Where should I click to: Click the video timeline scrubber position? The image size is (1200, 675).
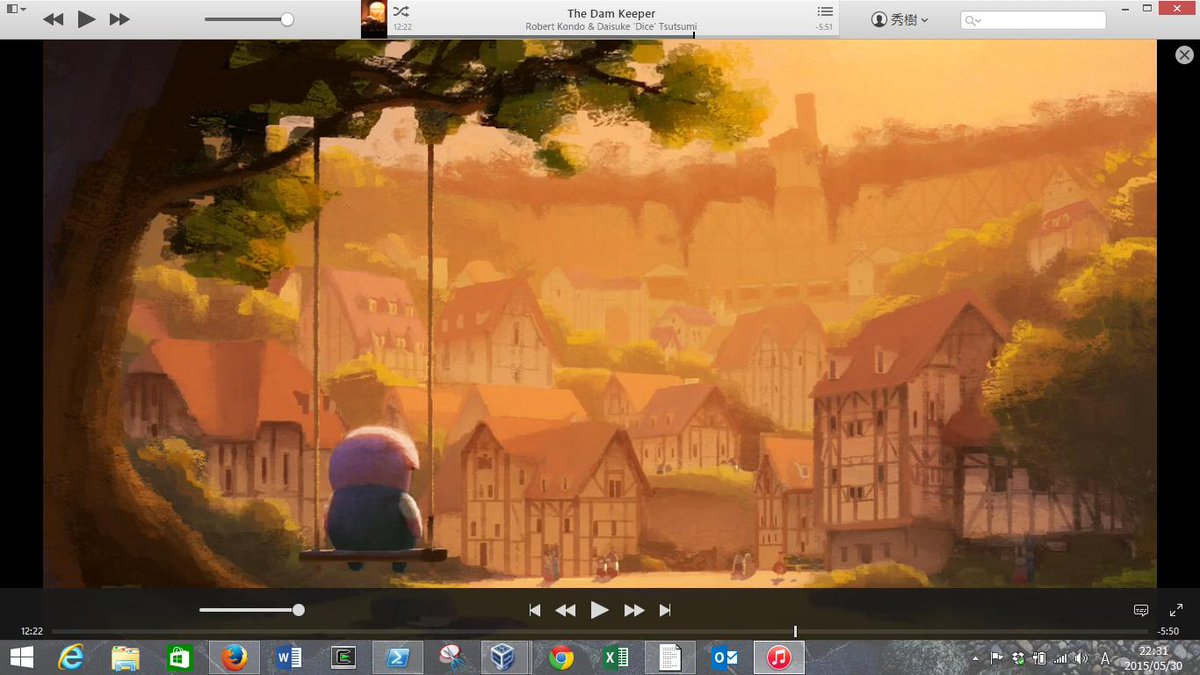(795, 631)
